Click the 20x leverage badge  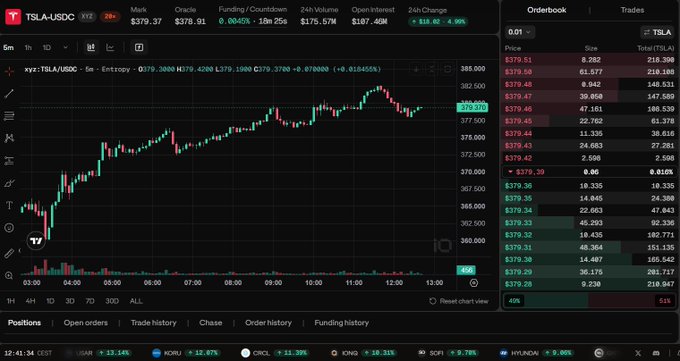110,17
